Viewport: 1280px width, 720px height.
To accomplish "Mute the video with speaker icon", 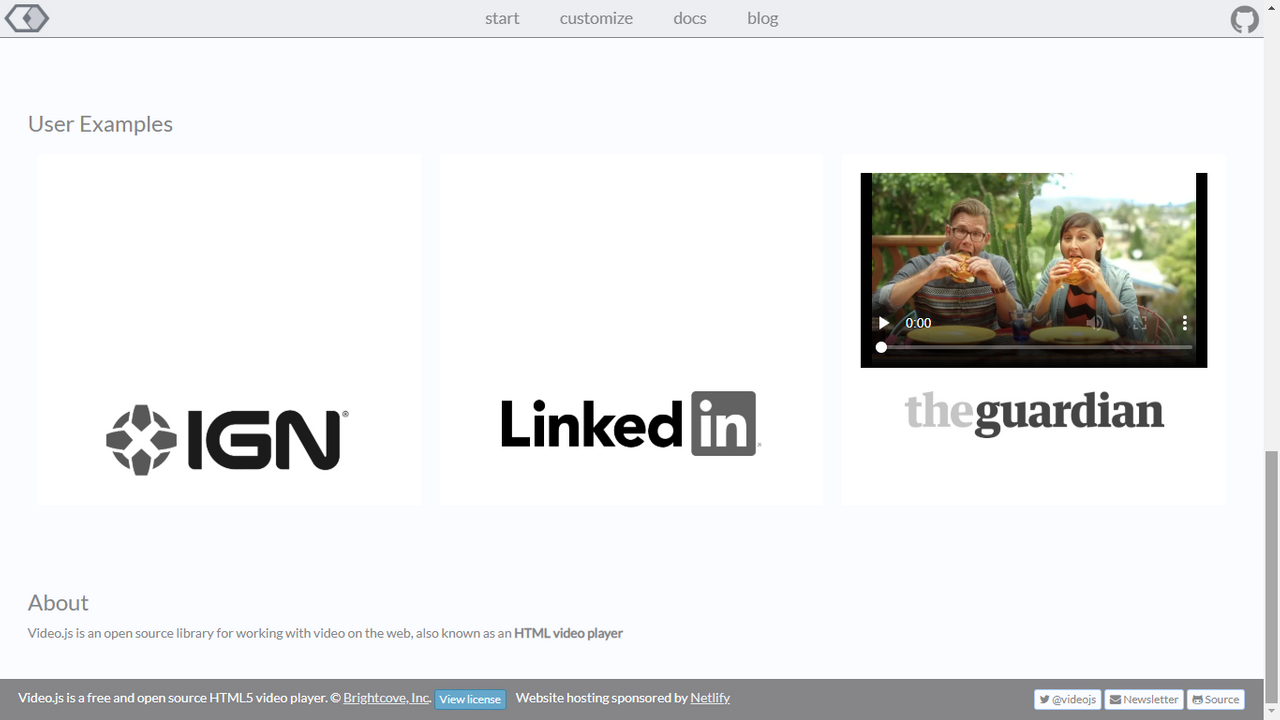I will pyautogui.click(x=1095, y=323).
